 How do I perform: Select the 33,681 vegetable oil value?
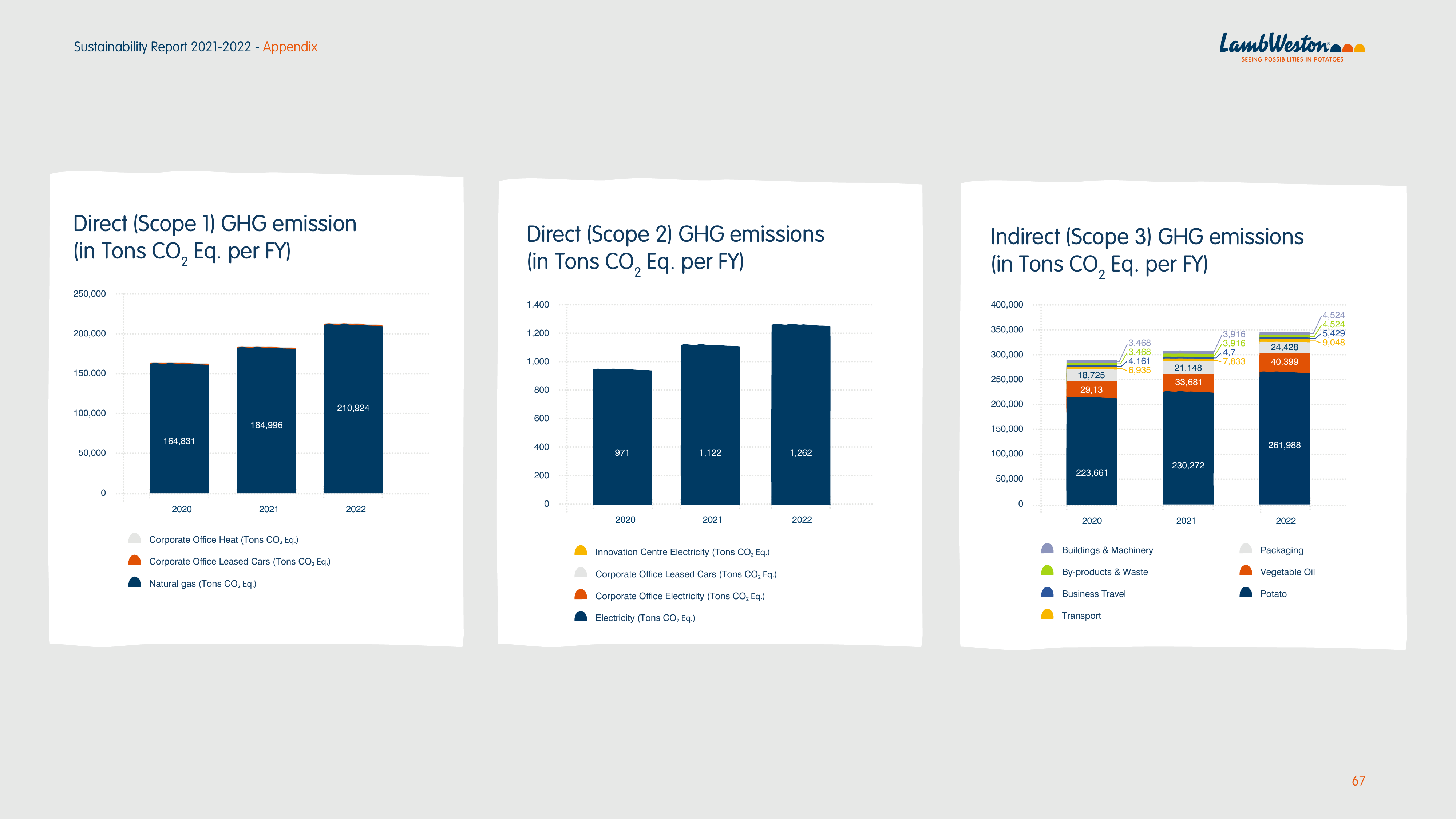click(1188, 382)
